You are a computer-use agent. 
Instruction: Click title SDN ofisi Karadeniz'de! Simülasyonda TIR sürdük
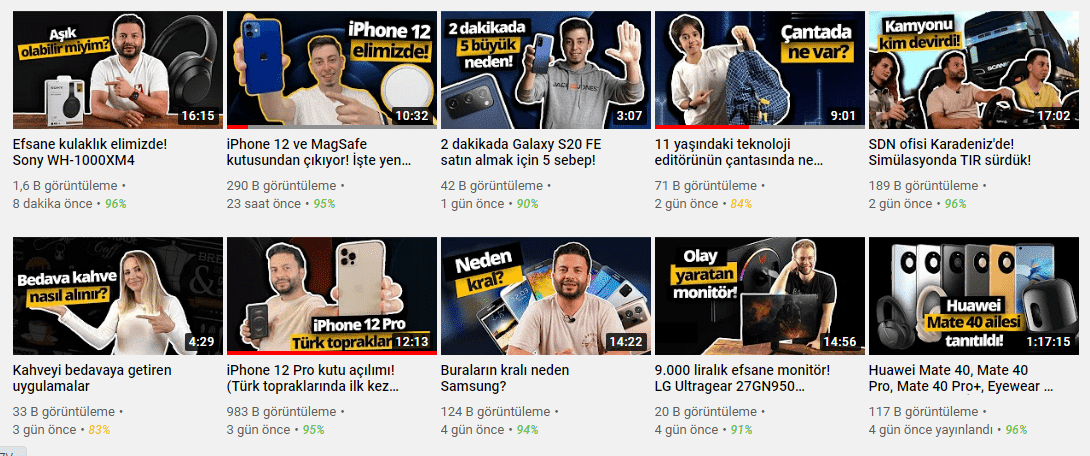click(x=950, y=153)
